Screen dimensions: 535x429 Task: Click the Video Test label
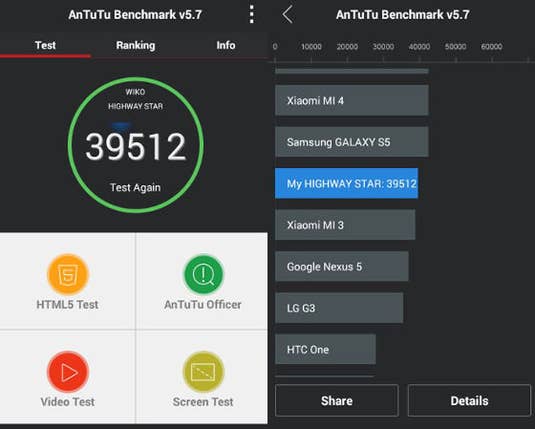pos(68,402)
